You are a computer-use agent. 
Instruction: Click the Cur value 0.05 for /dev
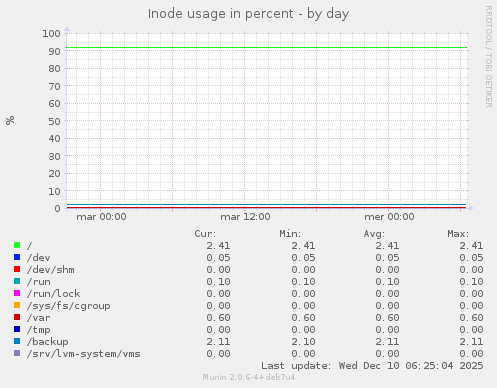tap(218, 258)
